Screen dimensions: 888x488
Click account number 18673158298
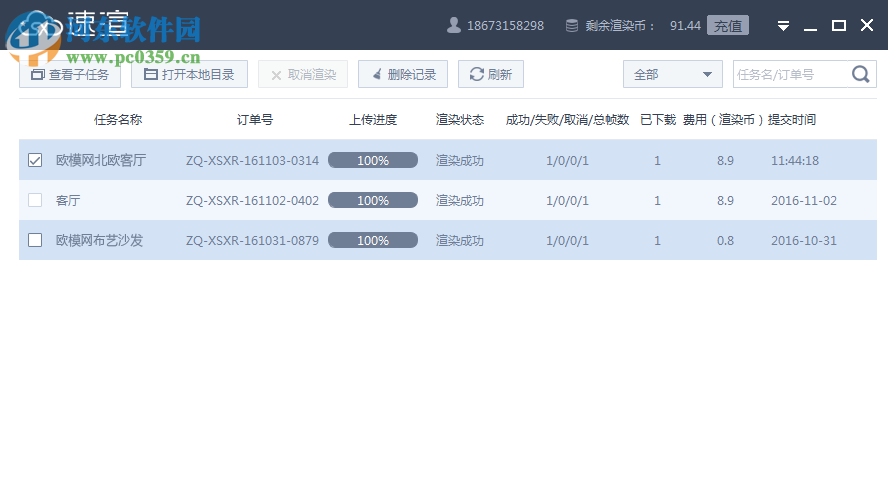pos(505,26)
